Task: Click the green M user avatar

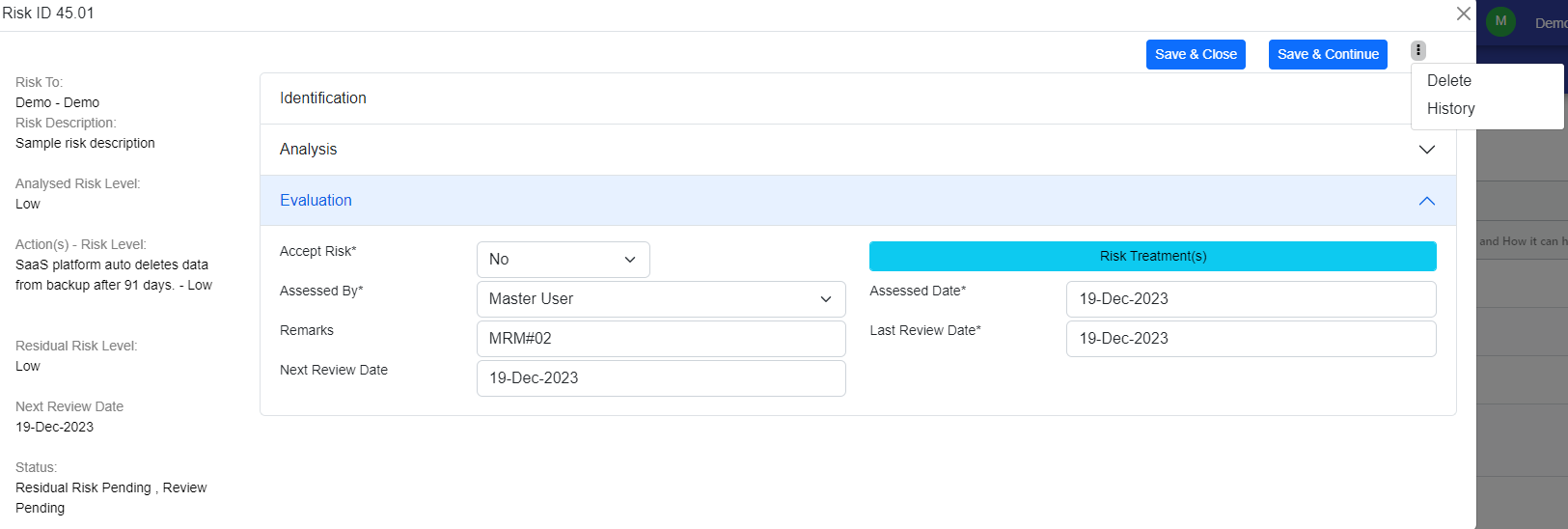Action: tap(1500, 21)
